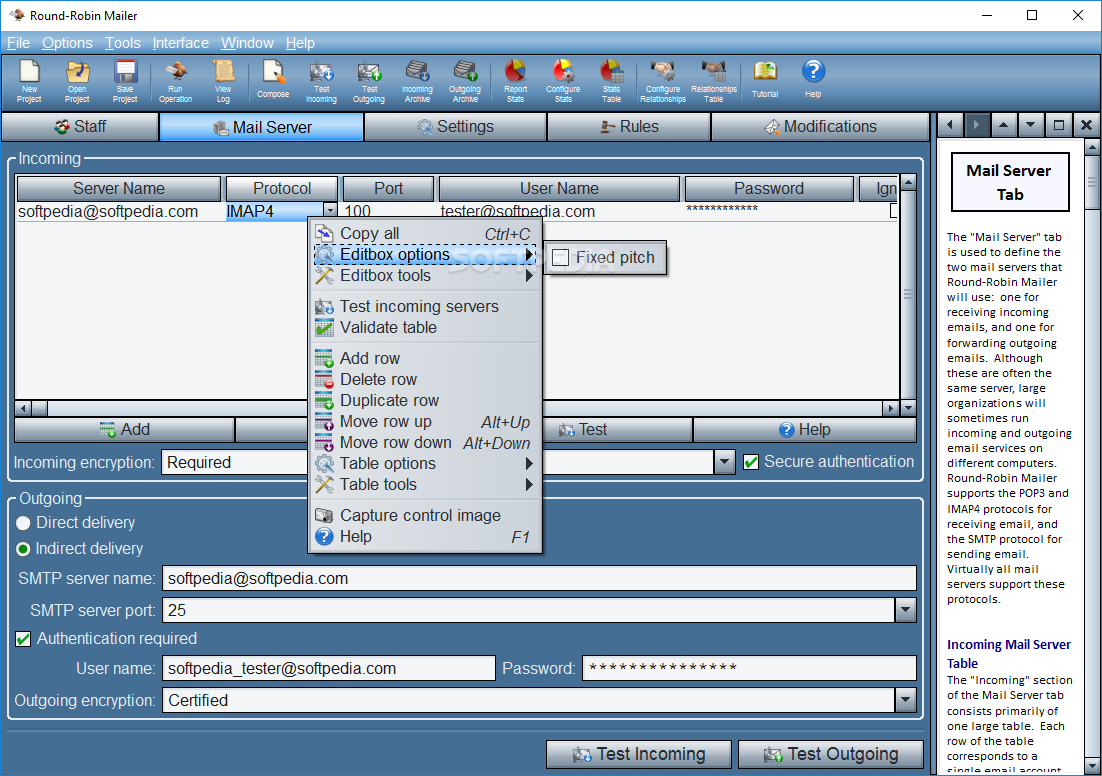Open the SMTP server port dropdown
Viewport: 1102px width, 776px height.
[x=905, y=610]
